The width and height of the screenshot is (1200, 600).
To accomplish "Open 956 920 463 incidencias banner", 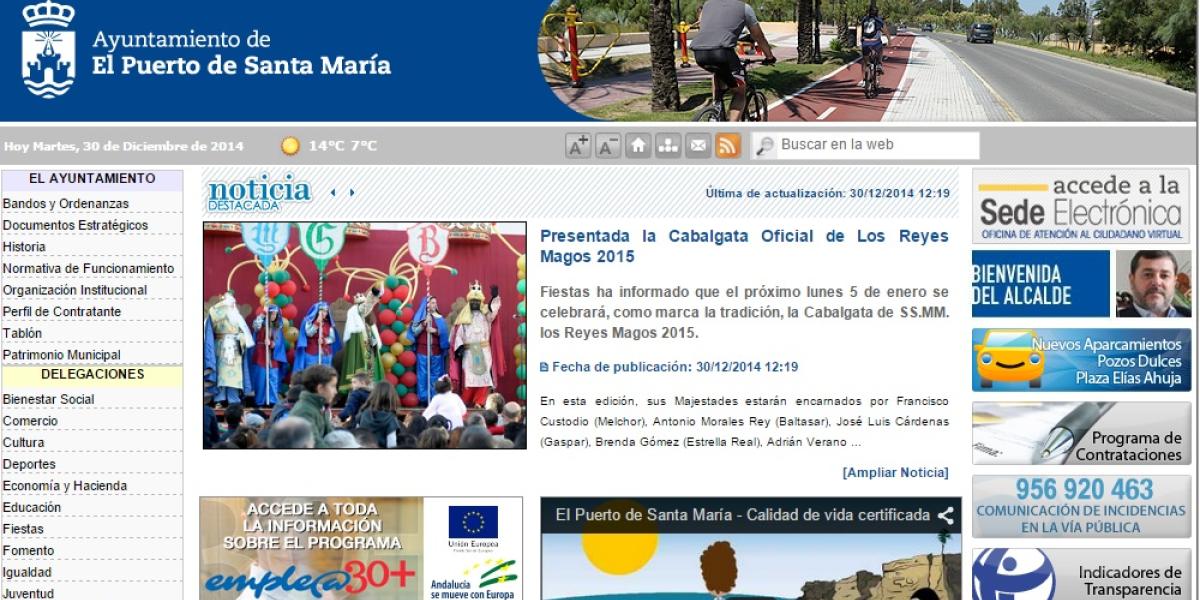I will (1081, 506).
